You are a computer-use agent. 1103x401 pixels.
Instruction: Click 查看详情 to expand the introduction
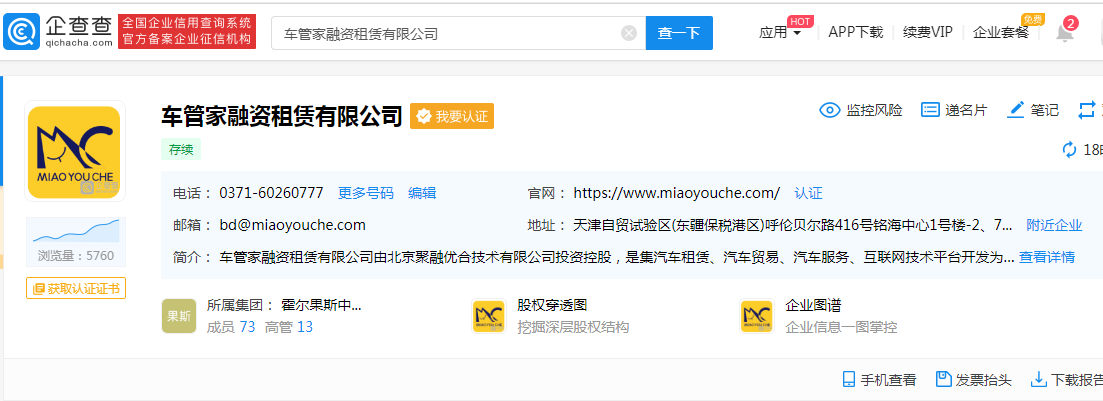1047,257
